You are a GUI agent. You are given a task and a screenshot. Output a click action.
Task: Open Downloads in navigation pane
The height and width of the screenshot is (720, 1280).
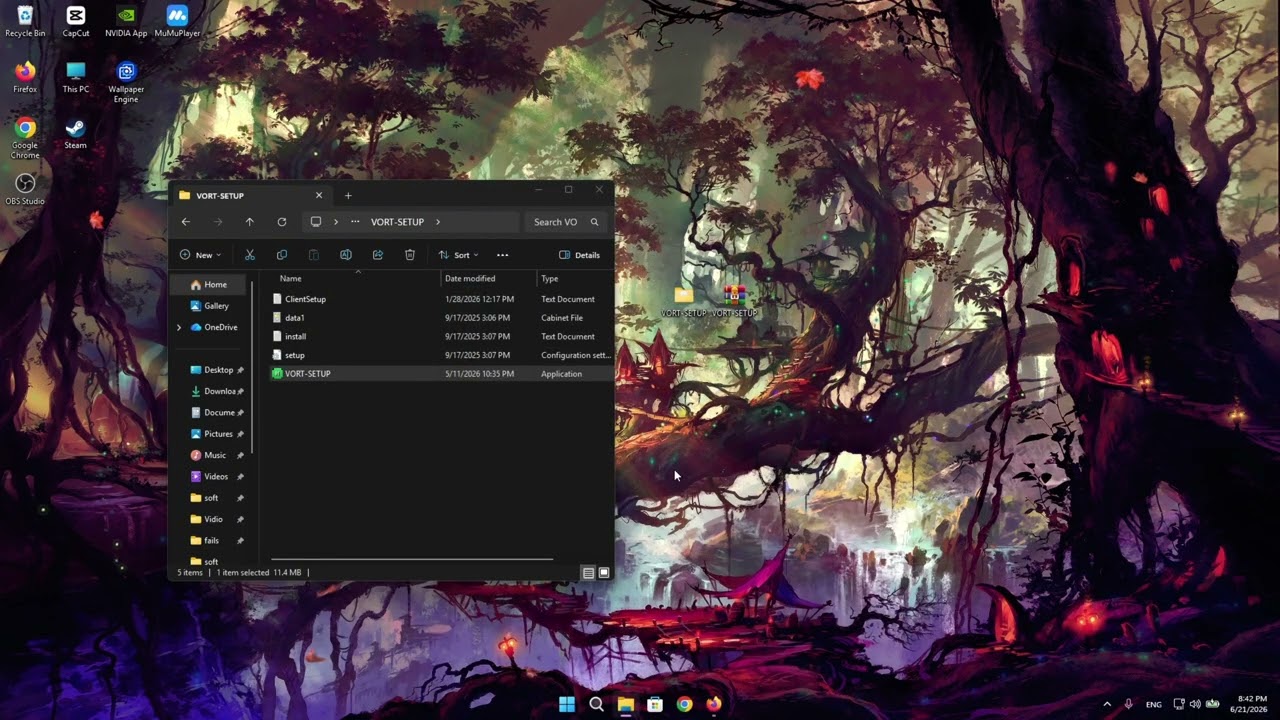[x=212, y=391]
